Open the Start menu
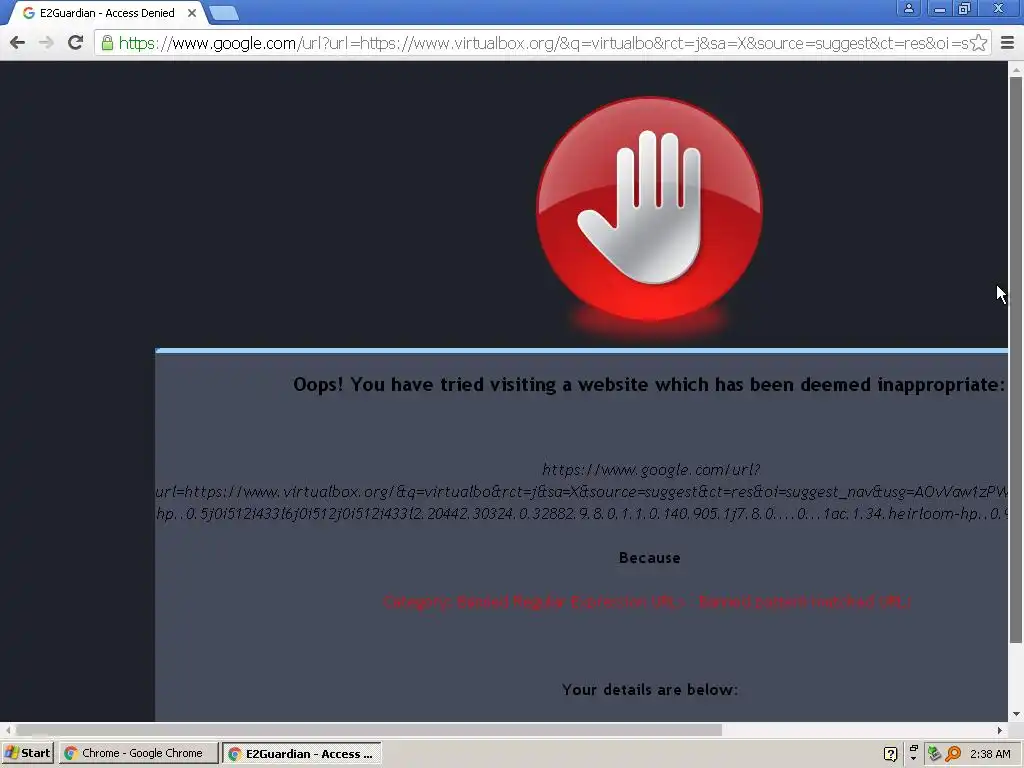Screen dimensions: 1024x768 (28, 753)
